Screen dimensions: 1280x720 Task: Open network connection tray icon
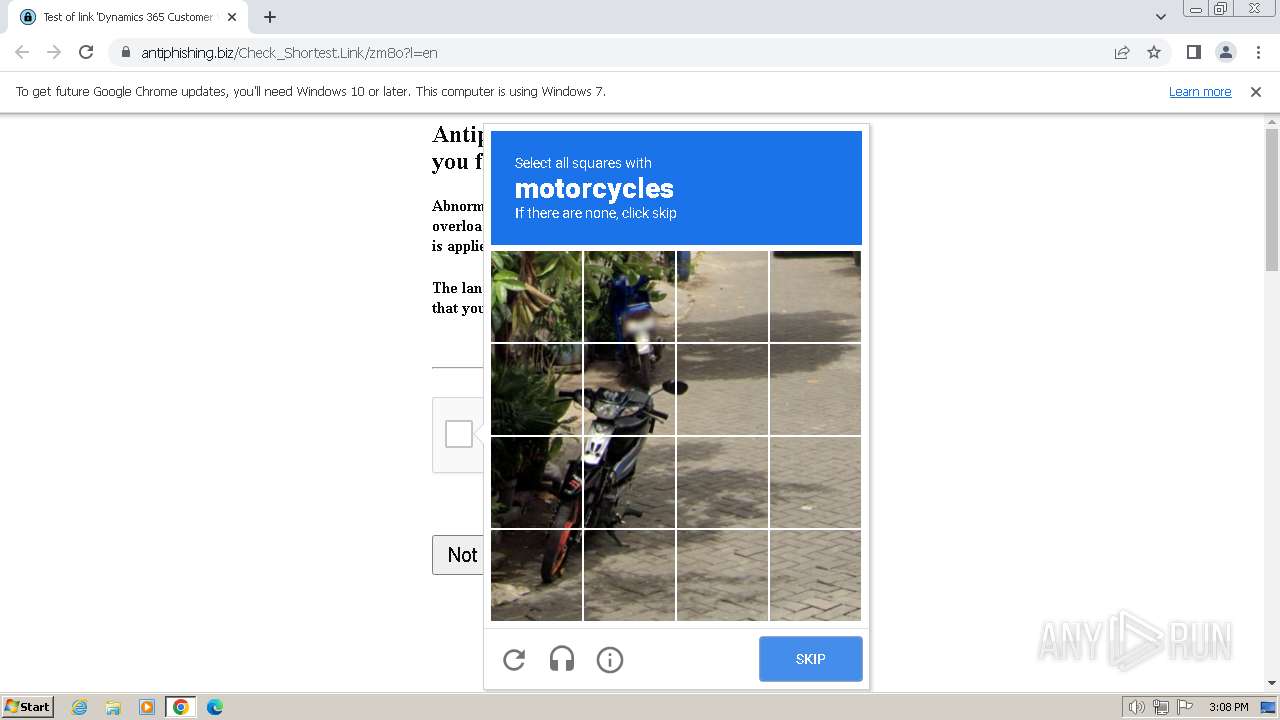point(1161,707)
